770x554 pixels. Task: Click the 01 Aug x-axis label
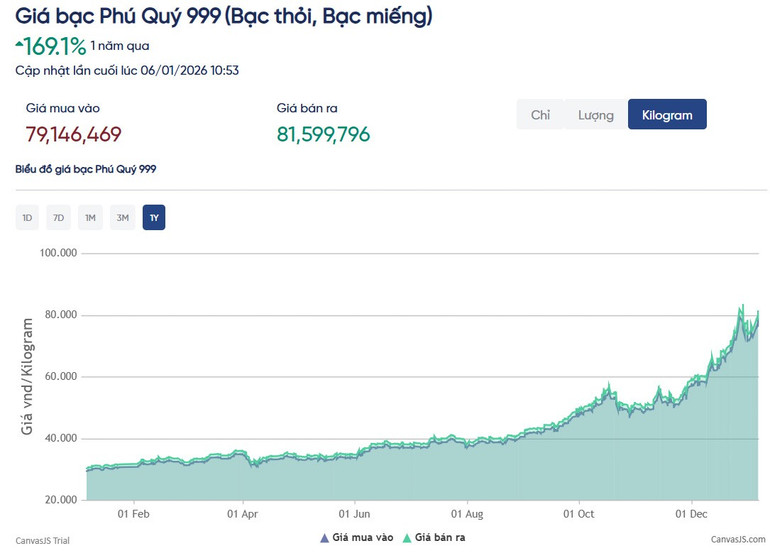467,514
